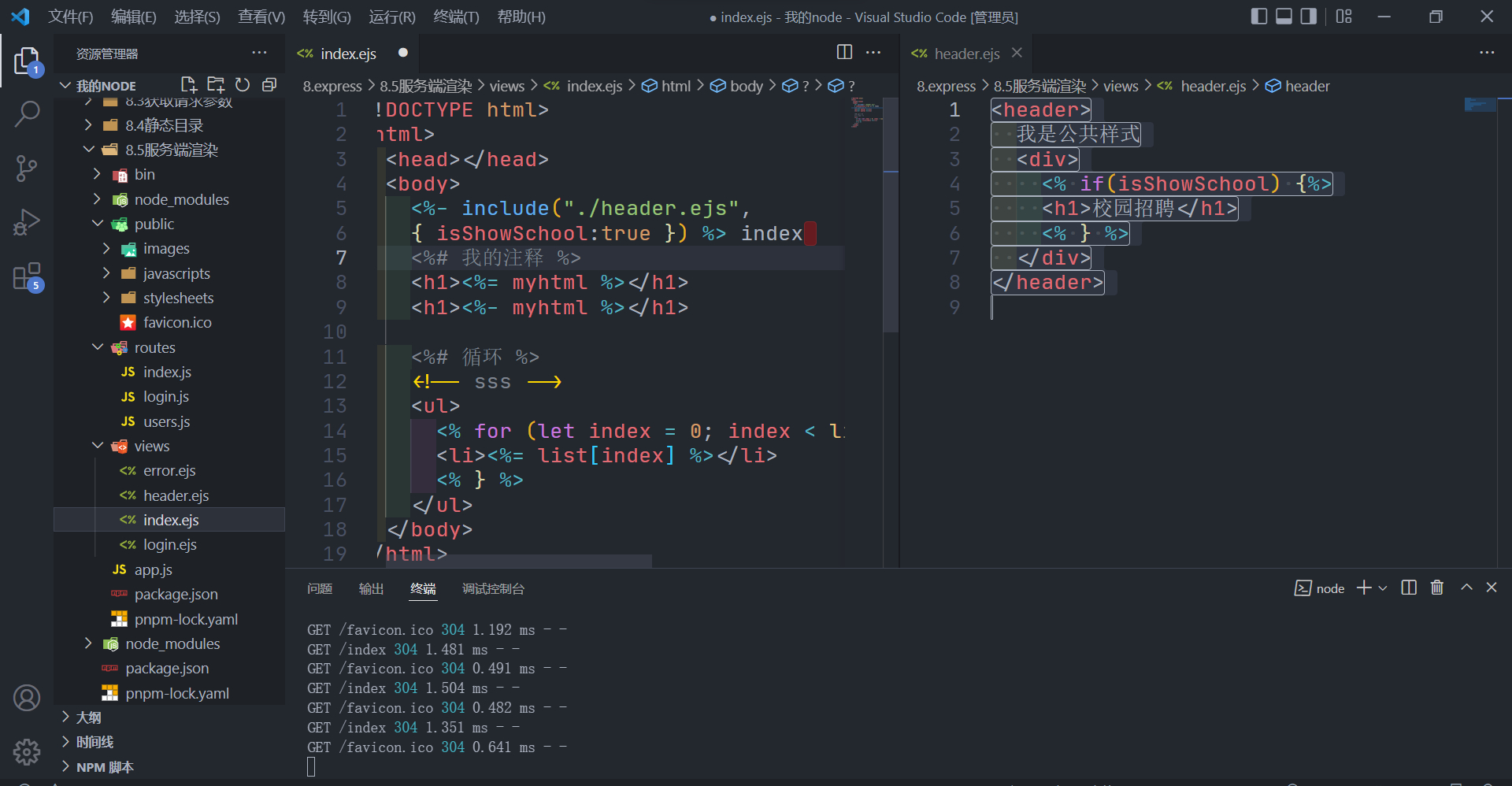
Task: Split the index.ejs editor to the right
Action: (844, 52)
